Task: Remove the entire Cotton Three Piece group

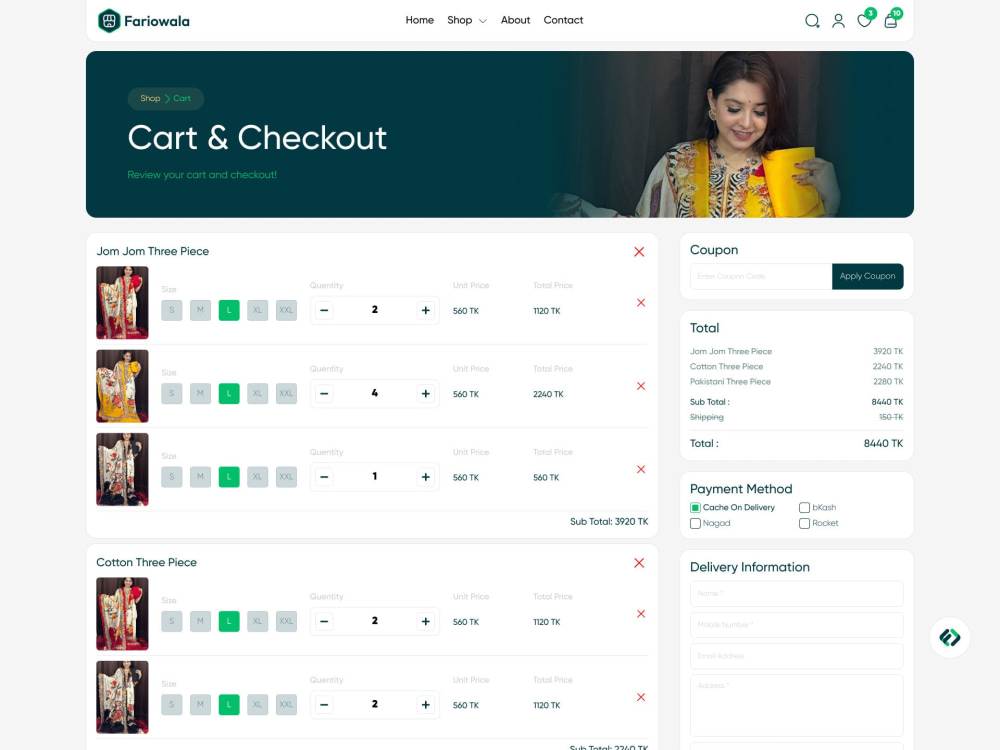Action: pos(639,563)
